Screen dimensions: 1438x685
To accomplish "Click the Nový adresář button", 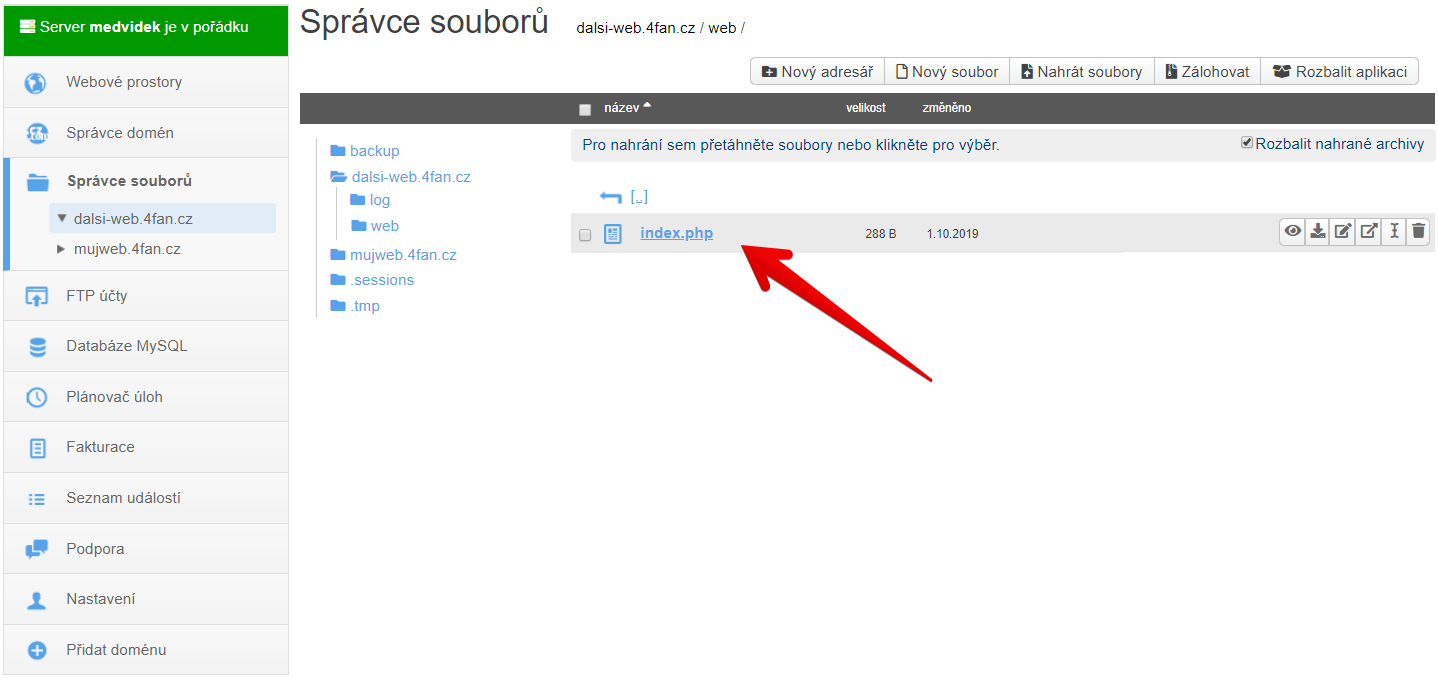I will coord(817,71).
